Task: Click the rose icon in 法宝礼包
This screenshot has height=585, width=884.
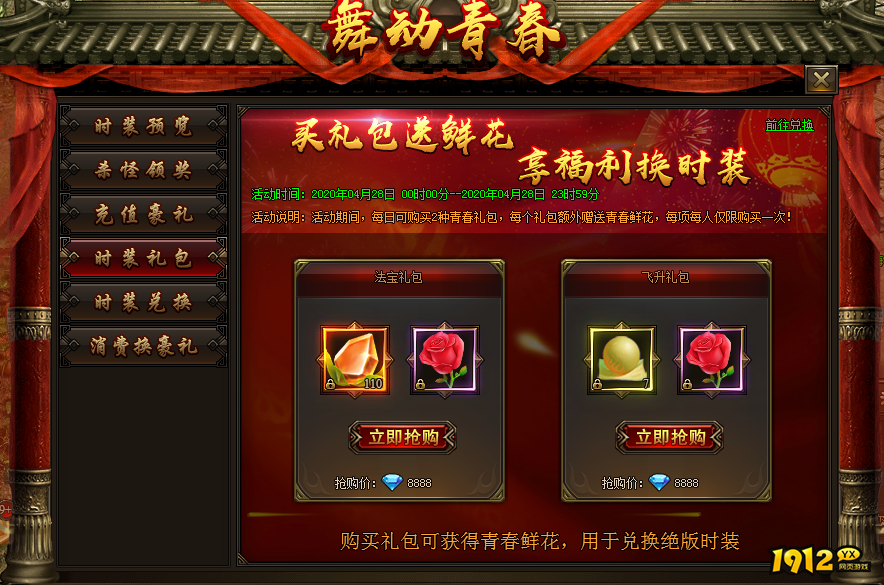Action: (445, 360)
